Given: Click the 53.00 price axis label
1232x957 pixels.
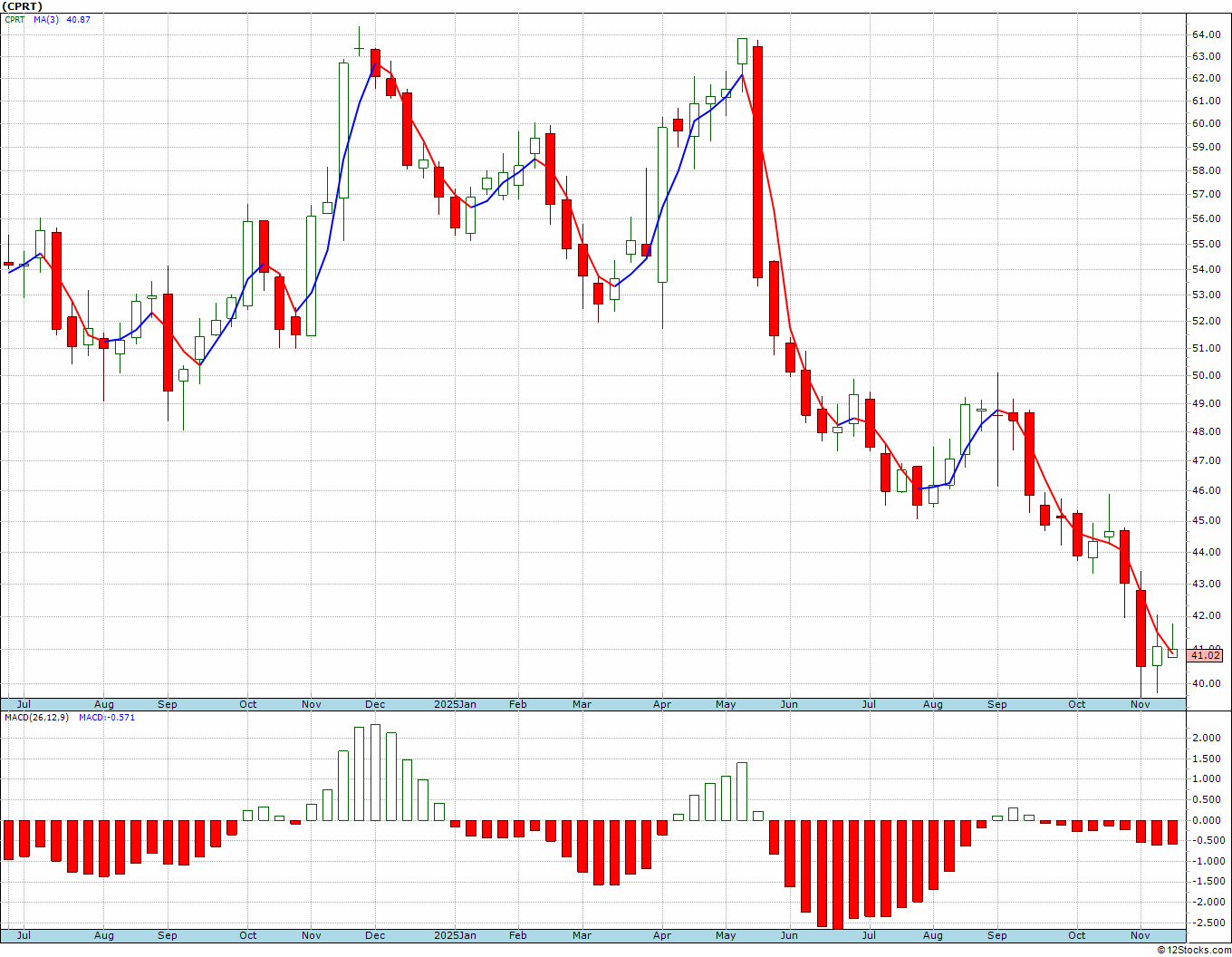Looking at the screenshot, I should 1205,295.
